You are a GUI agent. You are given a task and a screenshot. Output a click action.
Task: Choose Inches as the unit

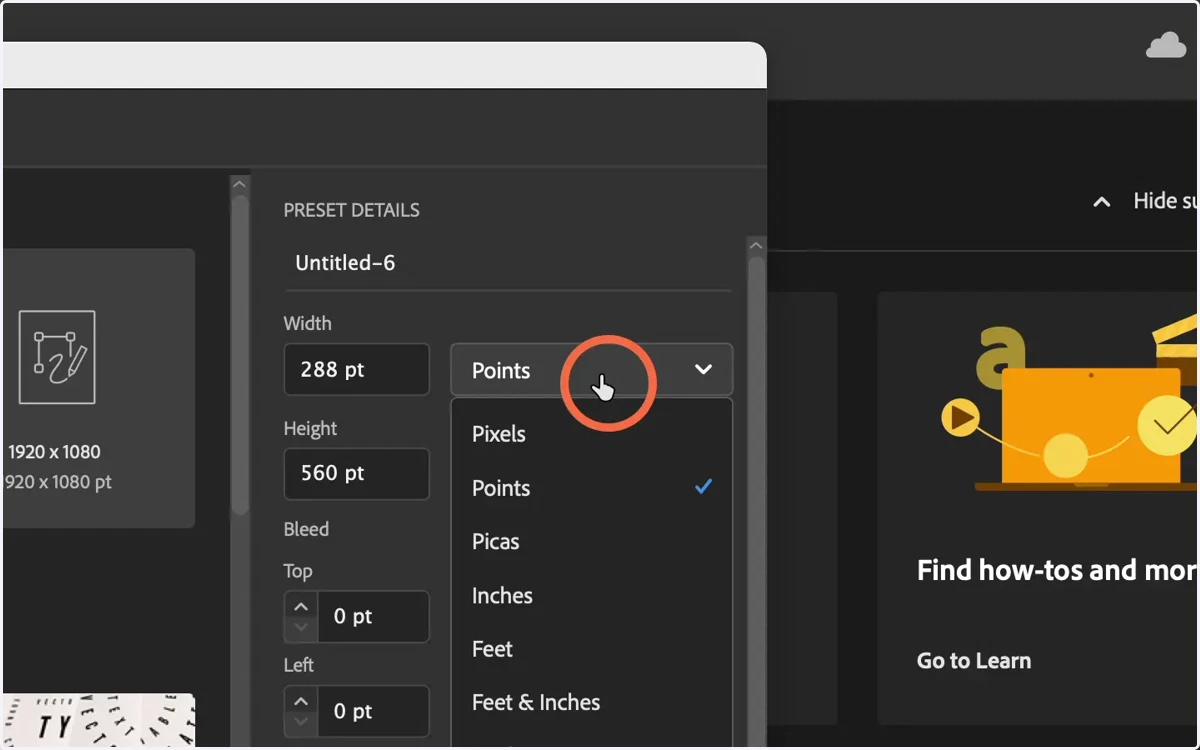coord(591,596)
